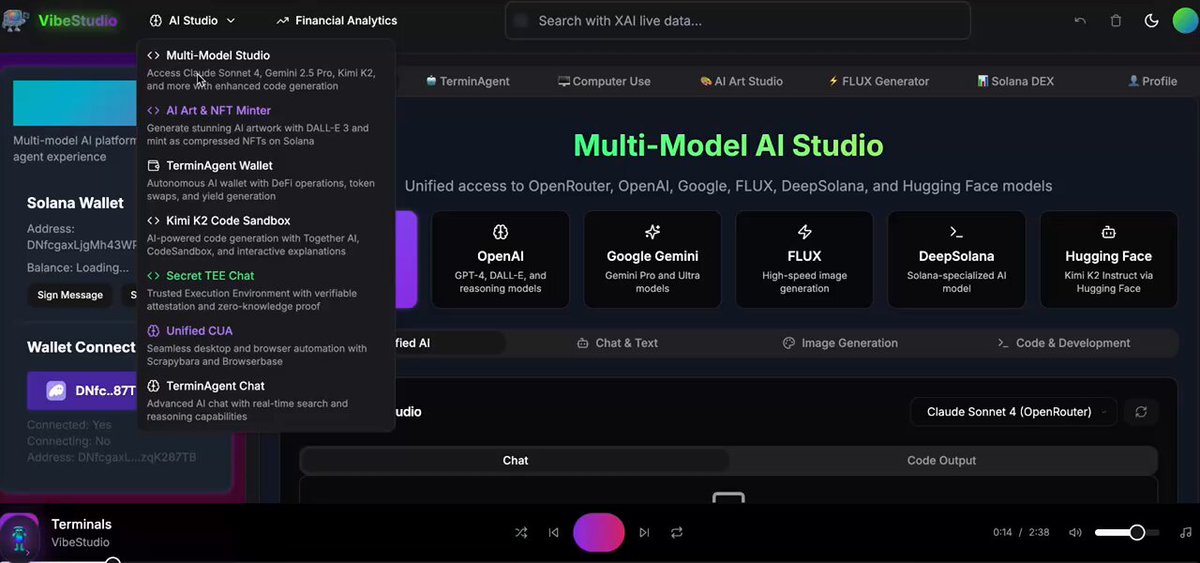Click the Connected: Yes status text

(70, 425)
